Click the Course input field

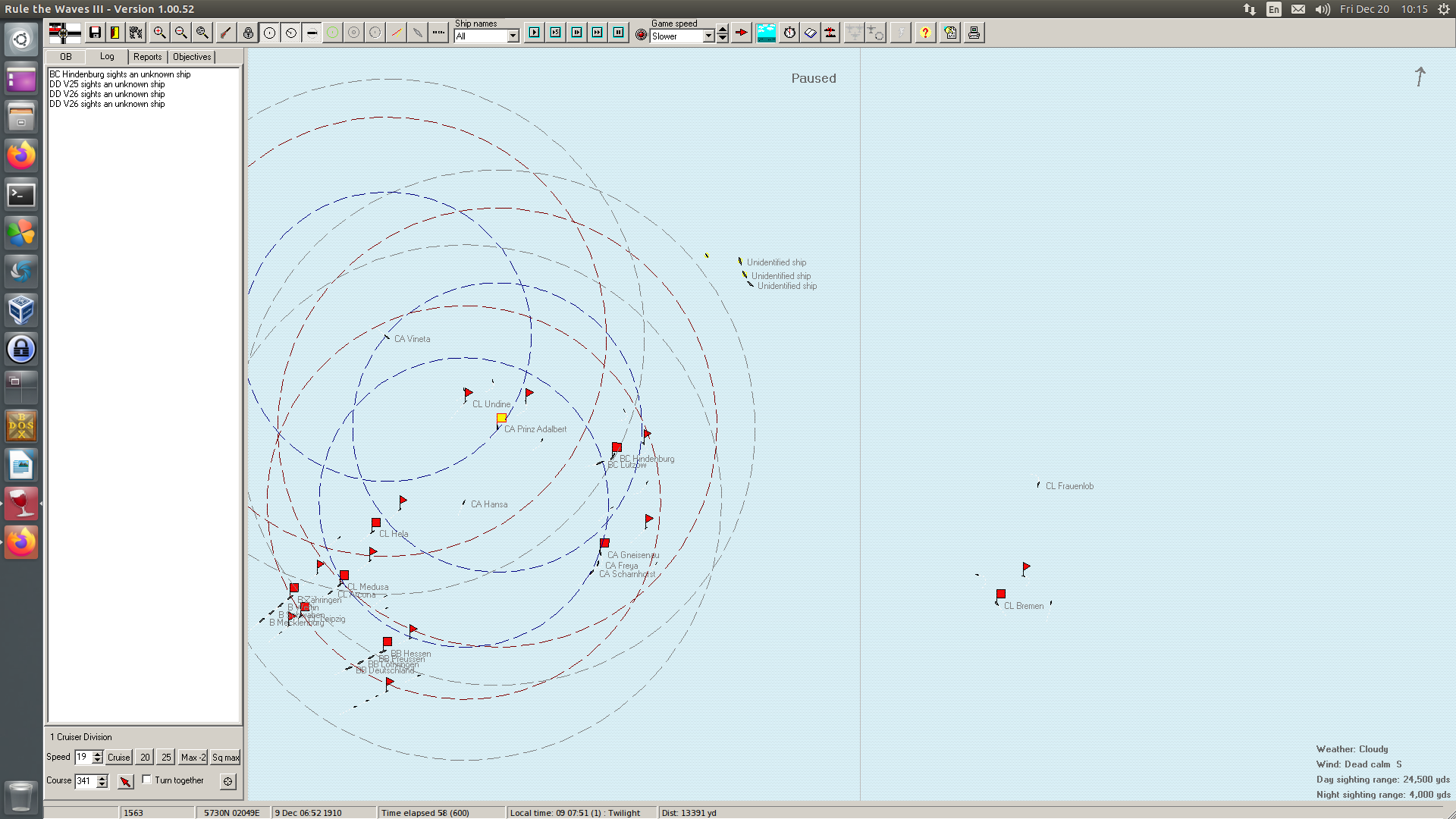point(85,781)
